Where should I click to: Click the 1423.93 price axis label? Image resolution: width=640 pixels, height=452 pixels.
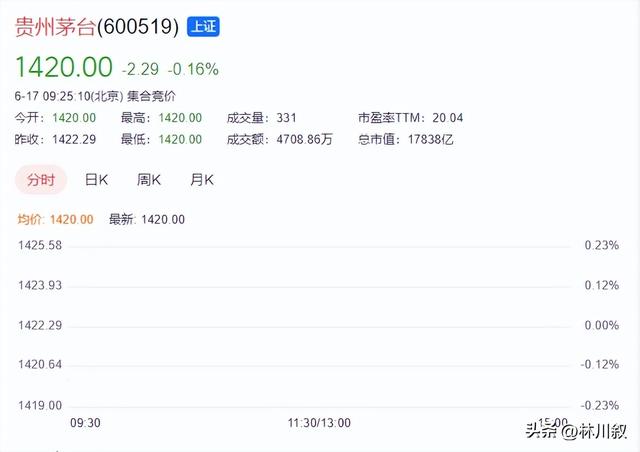(40, 285)
